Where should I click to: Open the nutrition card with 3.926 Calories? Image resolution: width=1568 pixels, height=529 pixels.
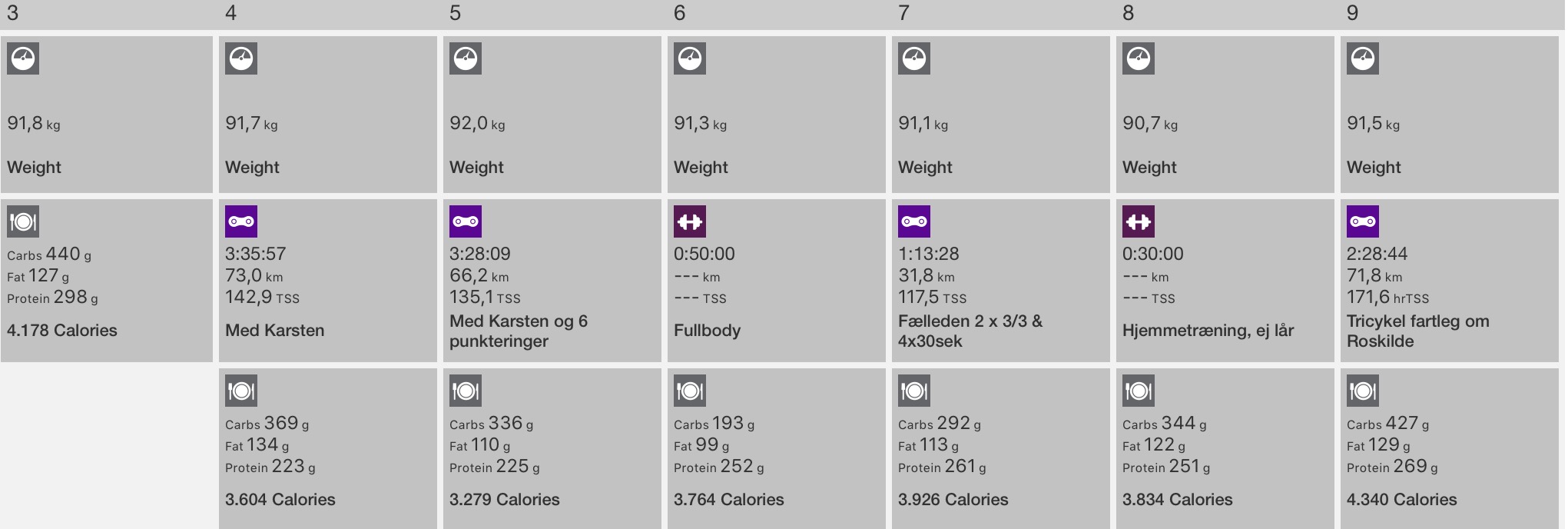click(1000, 448)
